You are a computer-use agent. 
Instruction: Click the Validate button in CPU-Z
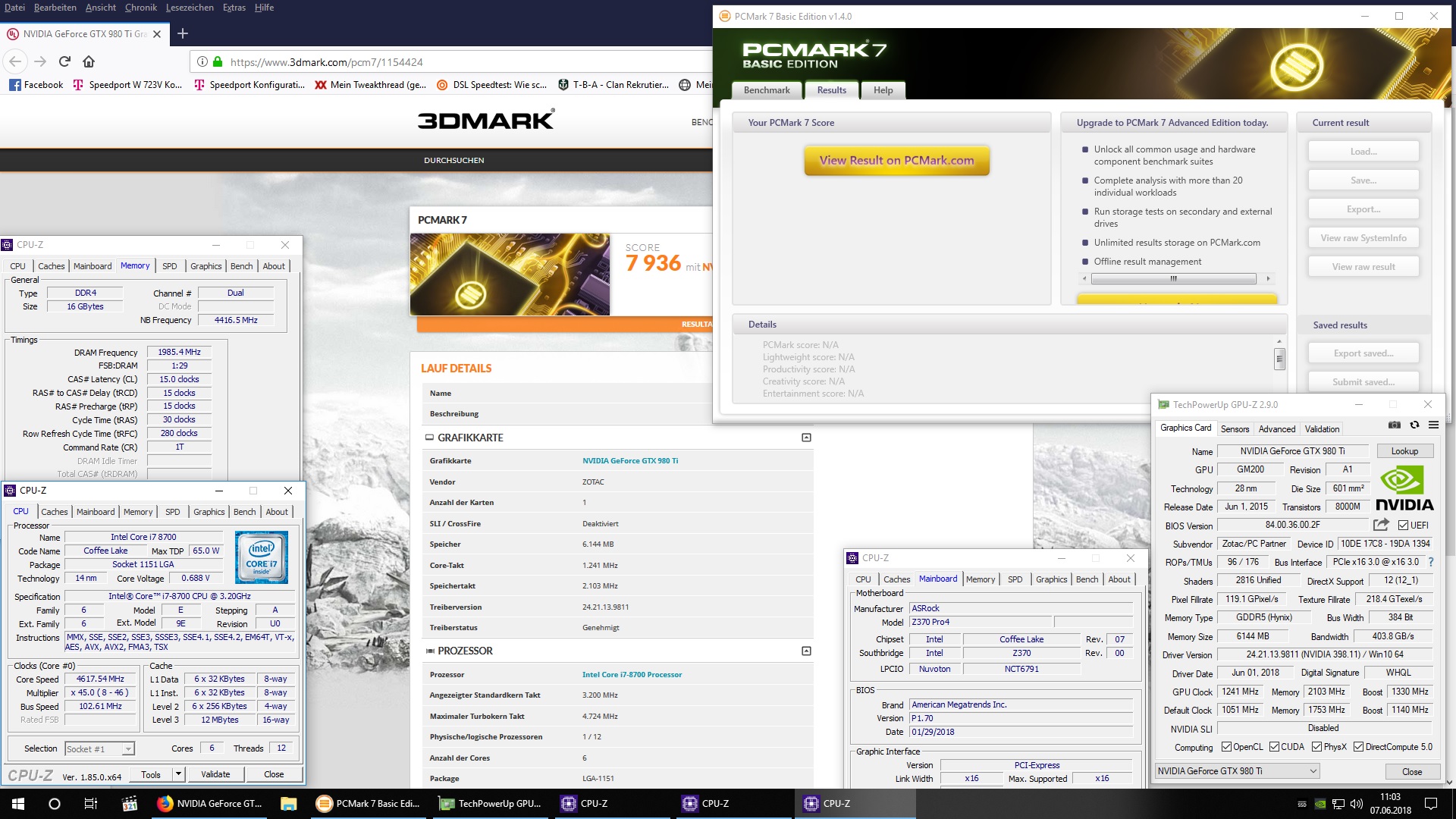point(215,774)
